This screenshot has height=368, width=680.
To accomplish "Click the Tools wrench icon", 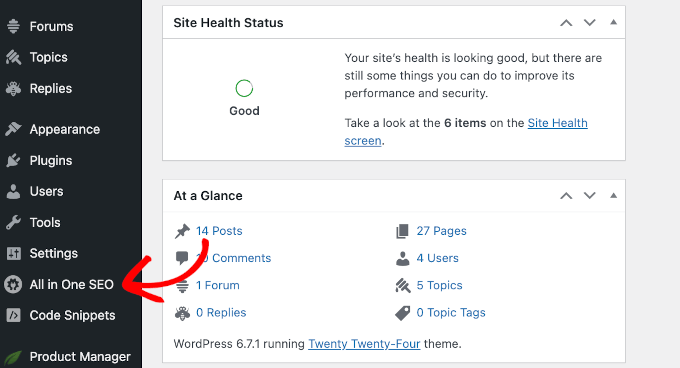I will 13,222.
